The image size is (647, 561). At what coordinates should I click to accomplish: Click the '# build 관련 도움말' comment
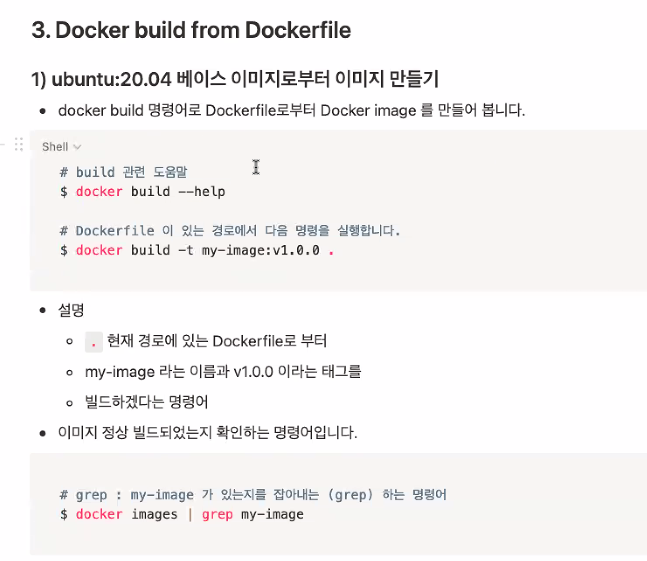tap(123, 172)
